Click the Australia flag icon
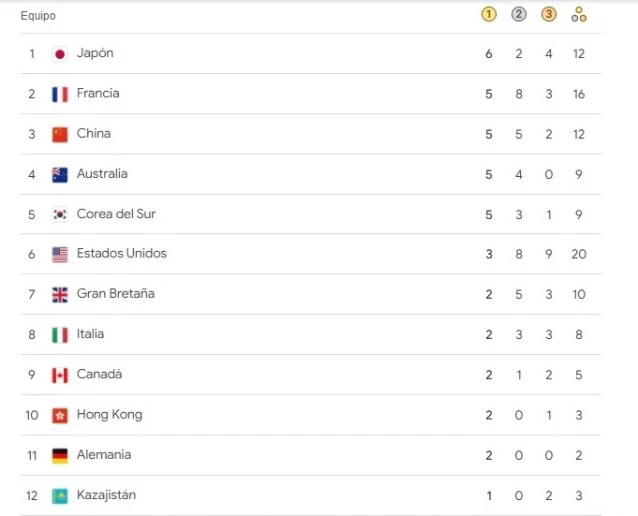The image size is (638, 516). pyautogui.click(x=60, y=174)
